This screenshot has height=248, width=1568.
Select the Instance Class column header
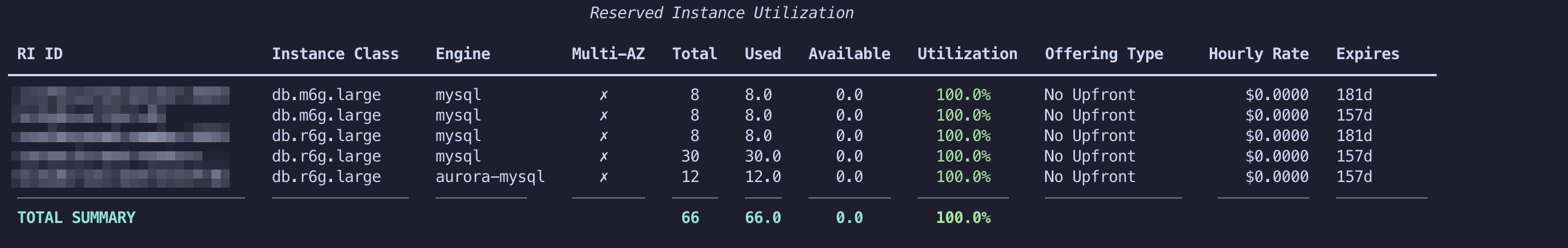(x=335, y=53)
